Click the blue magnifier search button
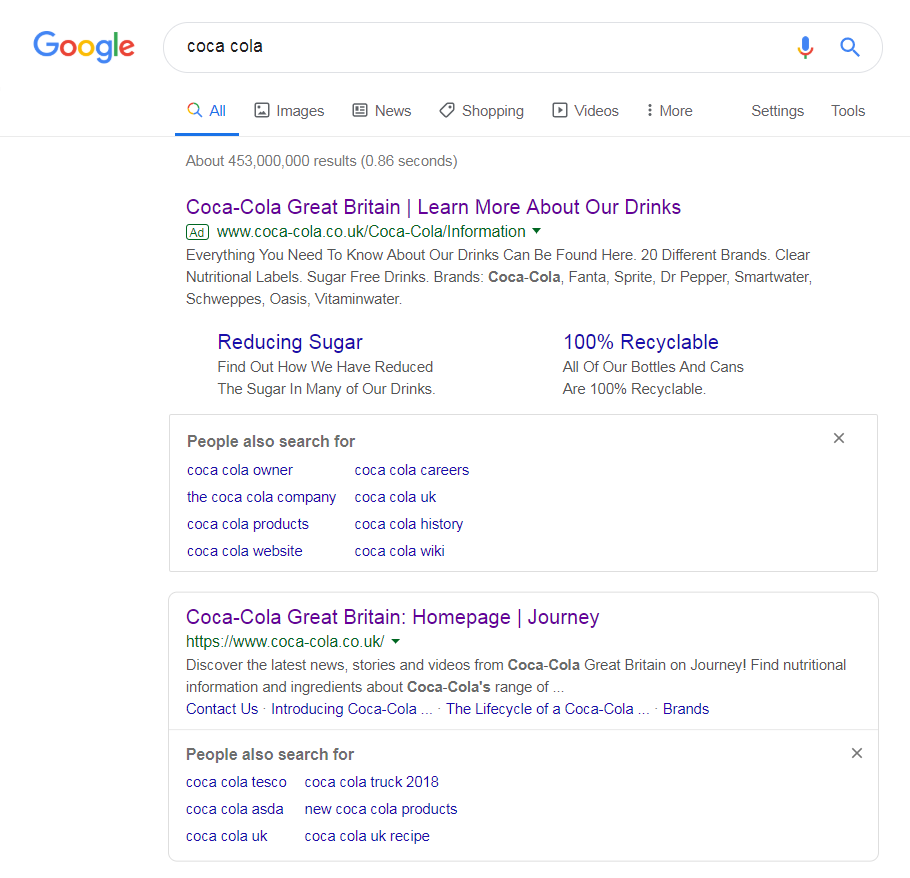The width and height of the screenshot is (910, 878). (x=850, y=47)
